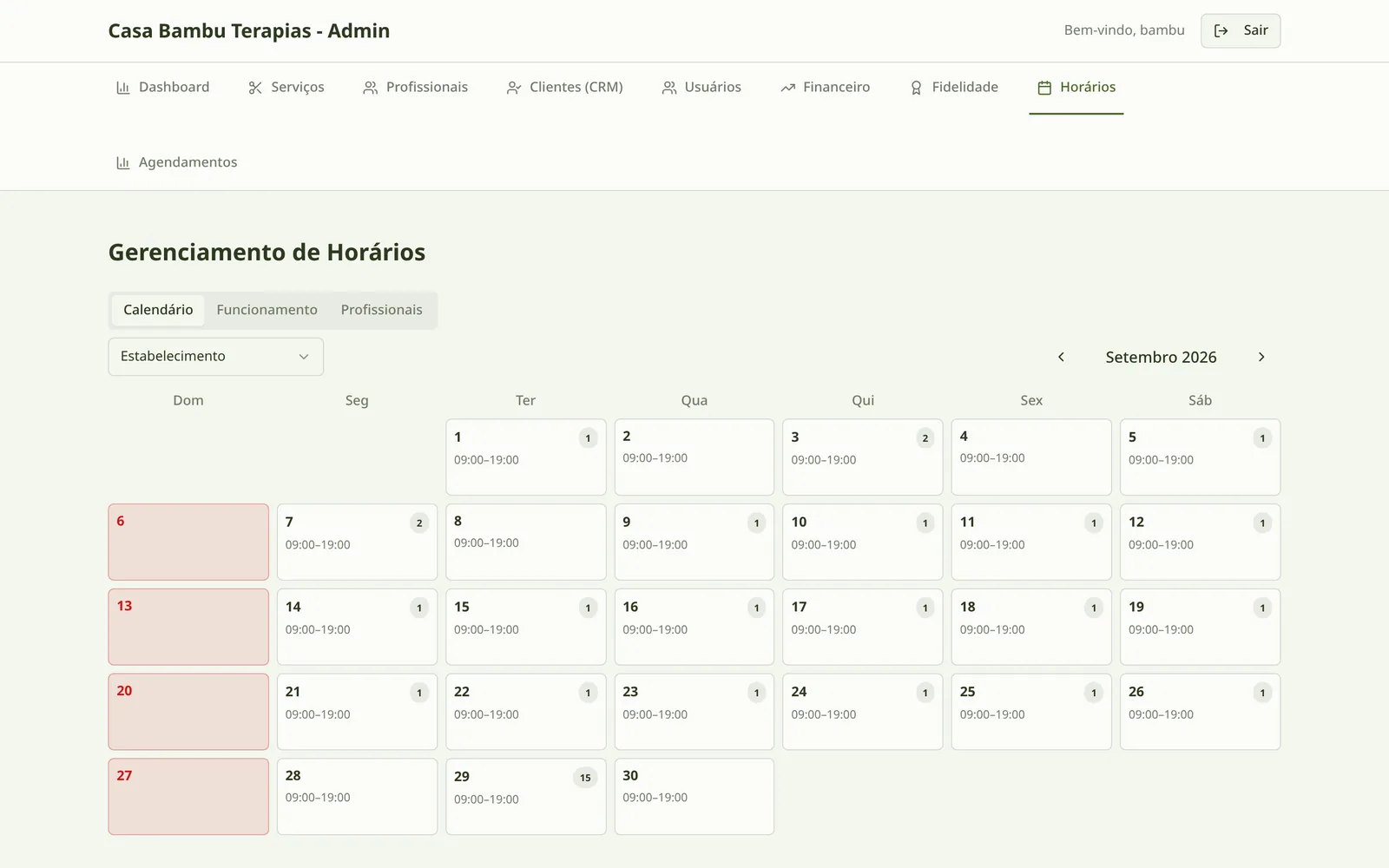Open day 21 calendar cell

pyautogui.click(x=357, y=712)
